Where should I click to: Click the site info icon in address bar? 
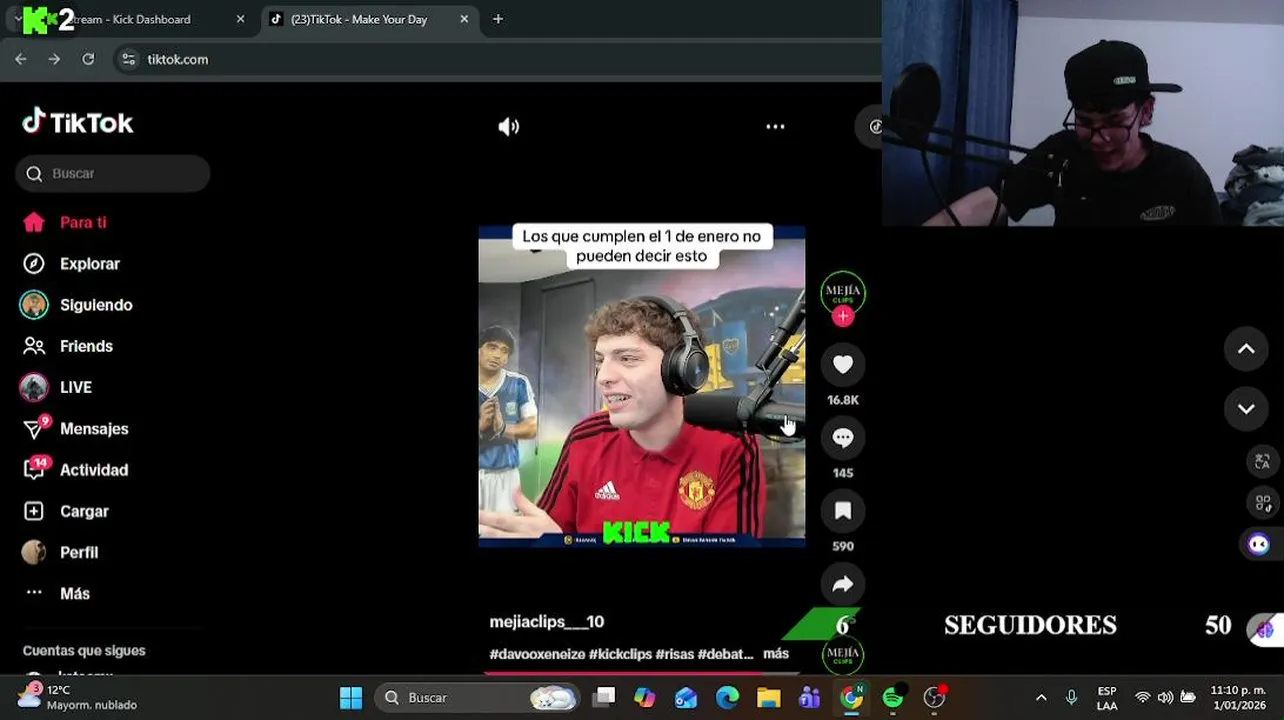click(x=128, y=59)
